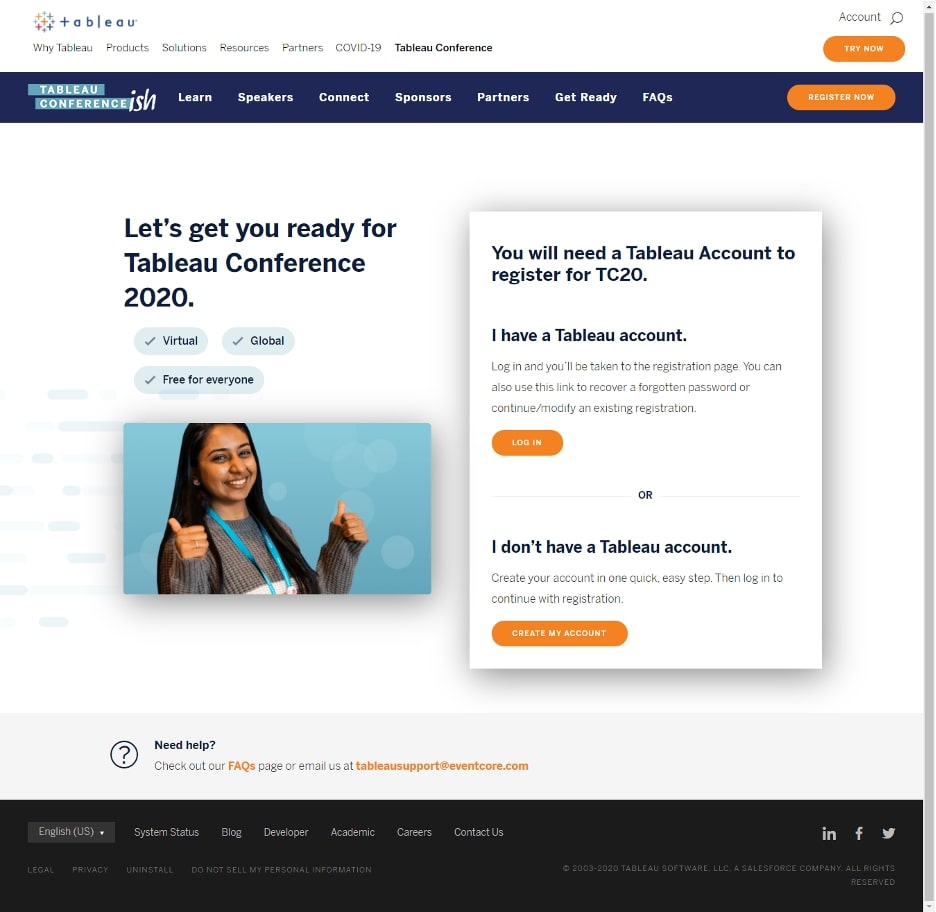Viewport: 936px width, 912px height.
Task: Open Tableau's LinkedIn page icon
Action: click(829, 833)
